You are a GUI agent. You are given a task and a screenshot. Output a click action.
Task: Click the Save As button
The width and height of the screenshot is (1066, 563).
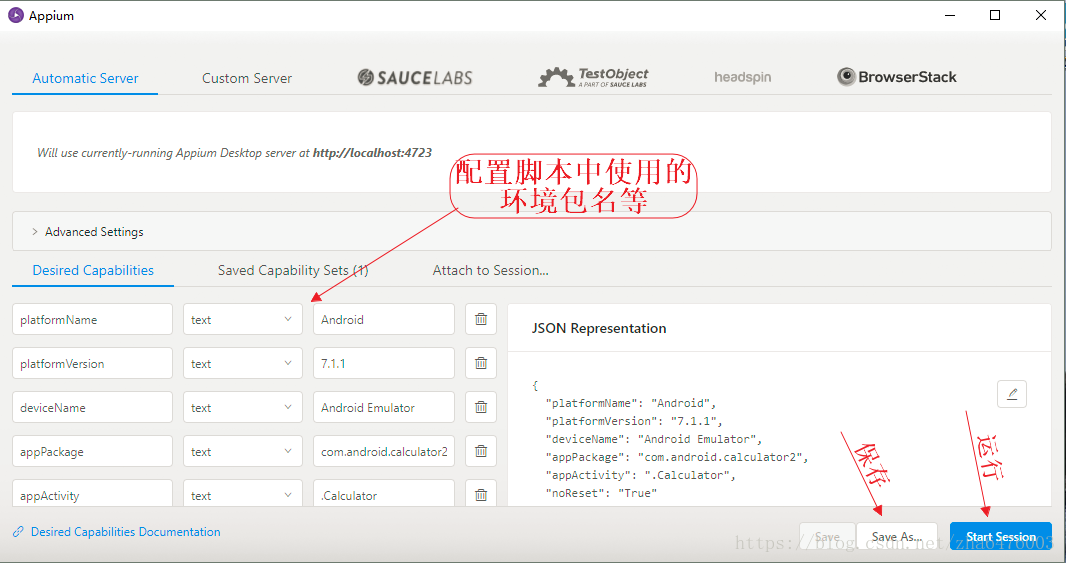[x=897, y=536]
